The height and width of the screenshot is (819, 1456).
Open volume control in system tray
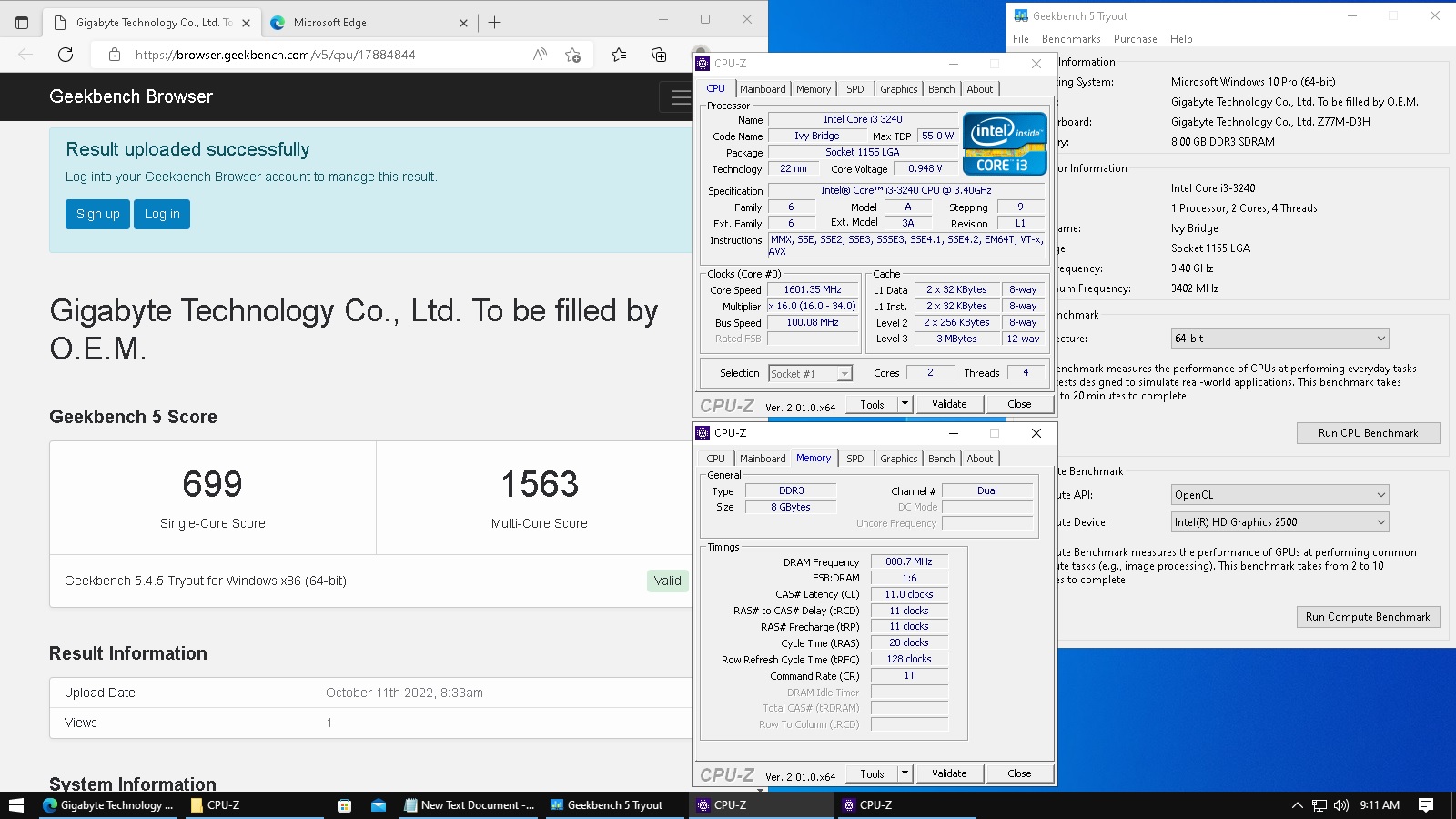pos(1340,805)
